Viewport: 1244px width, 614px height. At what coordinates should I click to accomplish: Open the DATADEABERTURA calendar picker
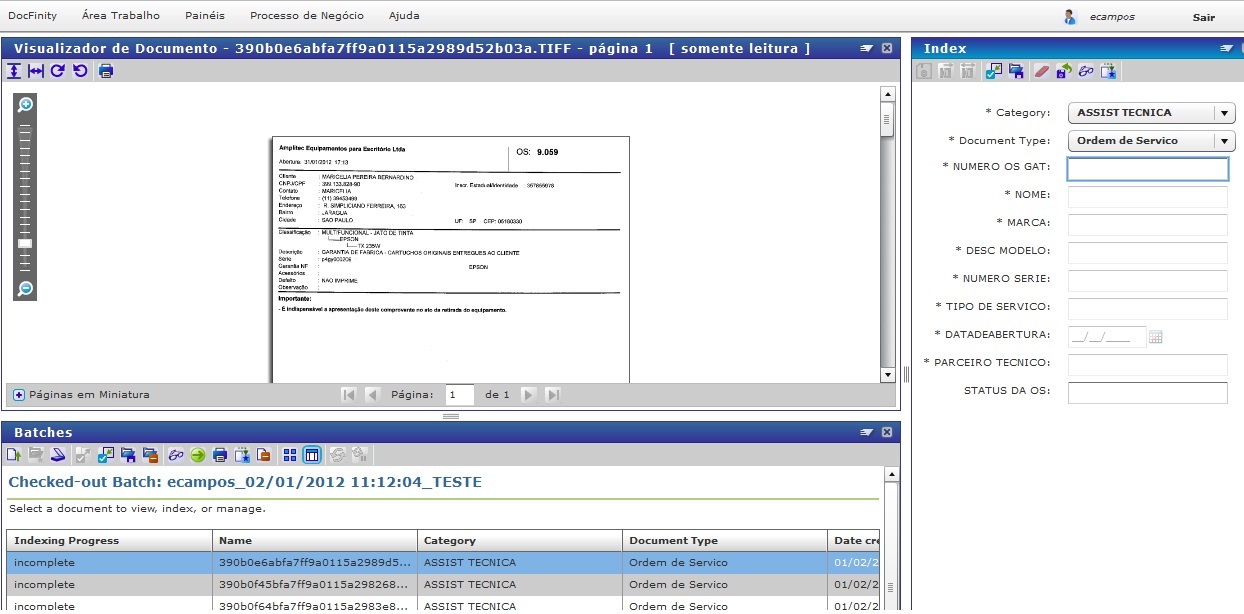tap(1156, 337)
